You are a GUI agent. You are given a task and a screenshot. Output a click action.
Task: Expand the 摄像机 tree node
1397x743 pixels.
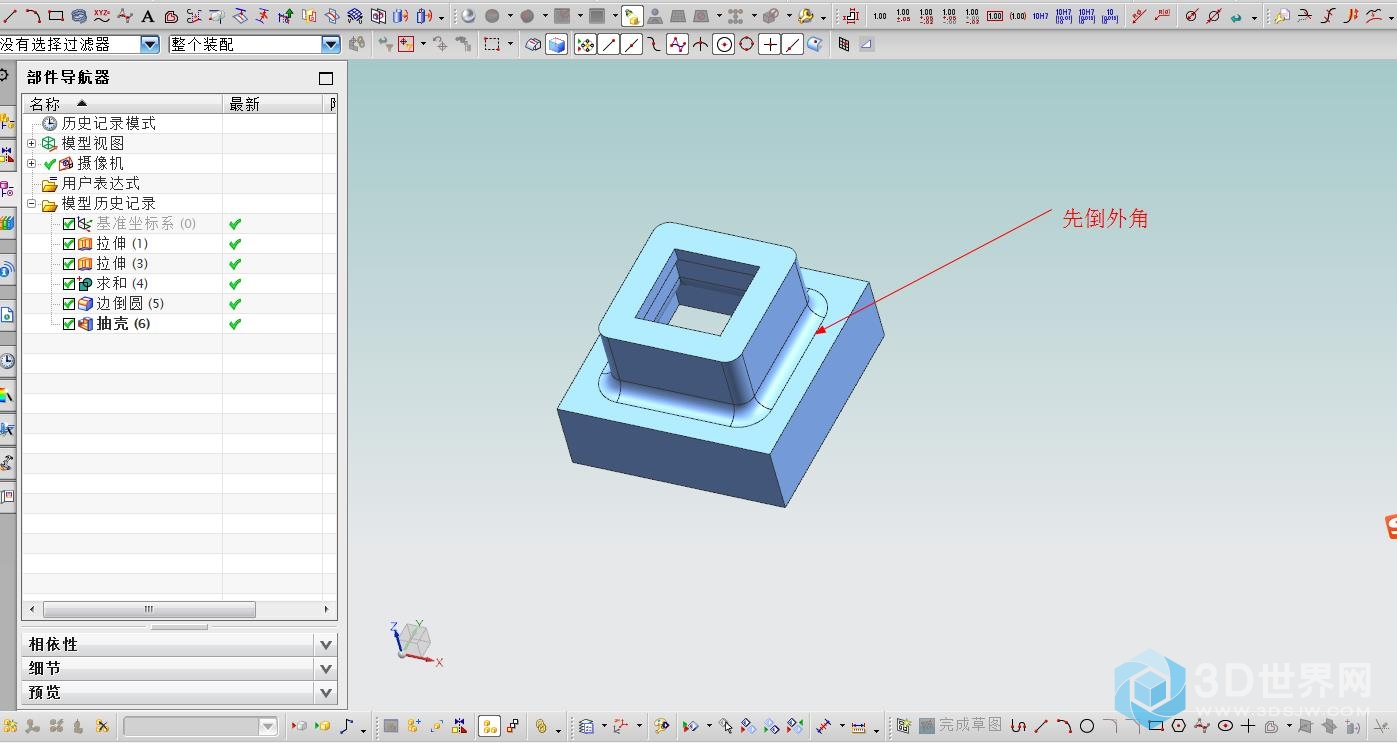pos(32,164)
